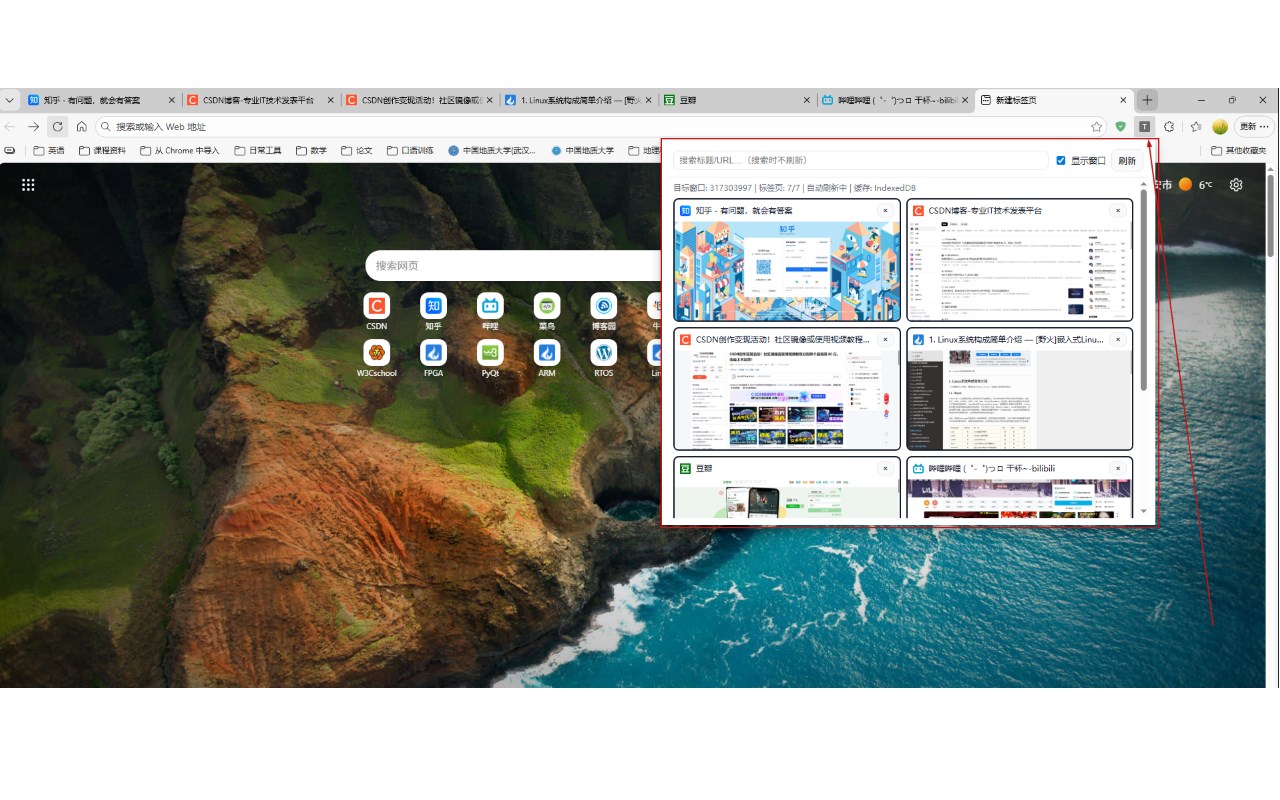Open the 菜鸟 shortcut icon
This screenshot has height=800, width=1280.
coord(547,306)
